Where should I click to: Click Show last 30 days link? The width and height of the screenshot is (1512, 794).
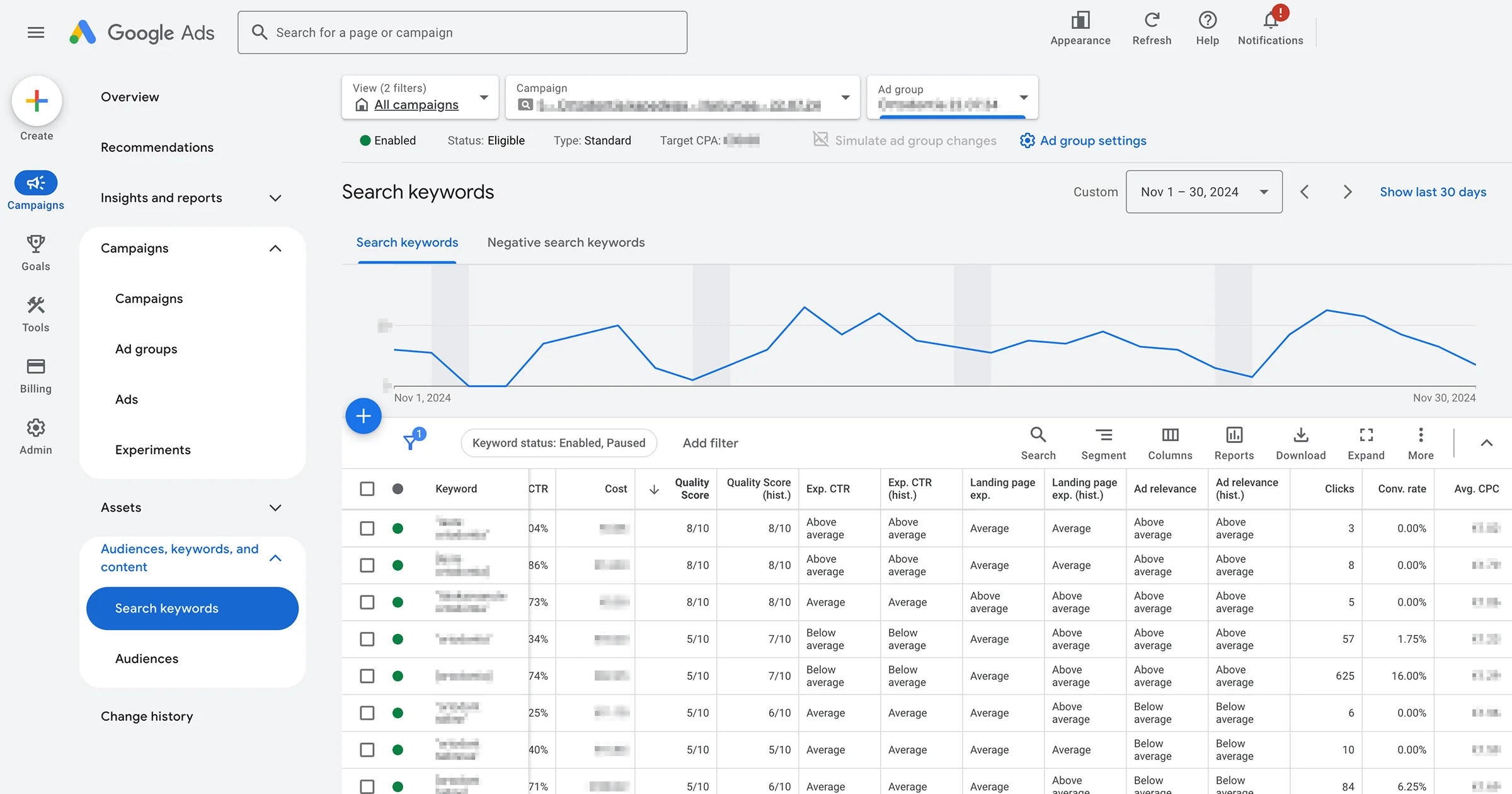tap(1433, 192)
